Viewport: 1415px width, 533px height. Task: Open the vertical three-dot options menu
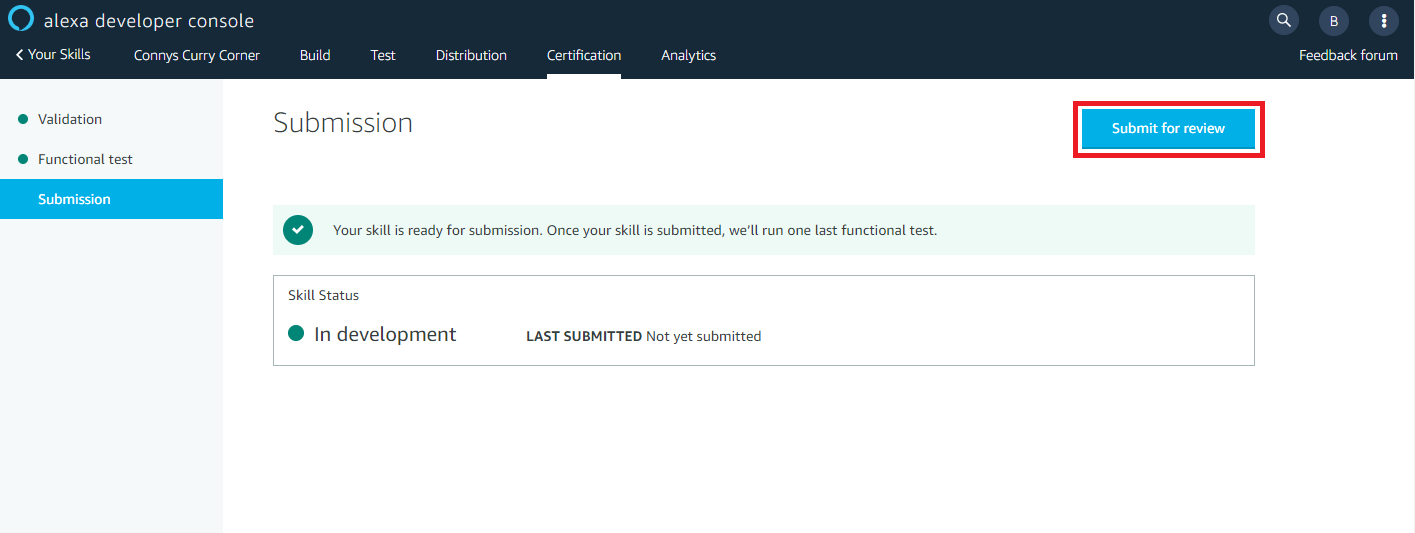coord(1384,20)
